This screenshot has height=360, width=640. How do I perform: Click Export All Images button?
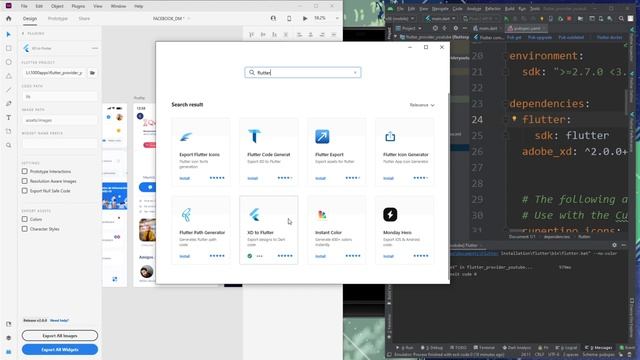tap(60, 336)
